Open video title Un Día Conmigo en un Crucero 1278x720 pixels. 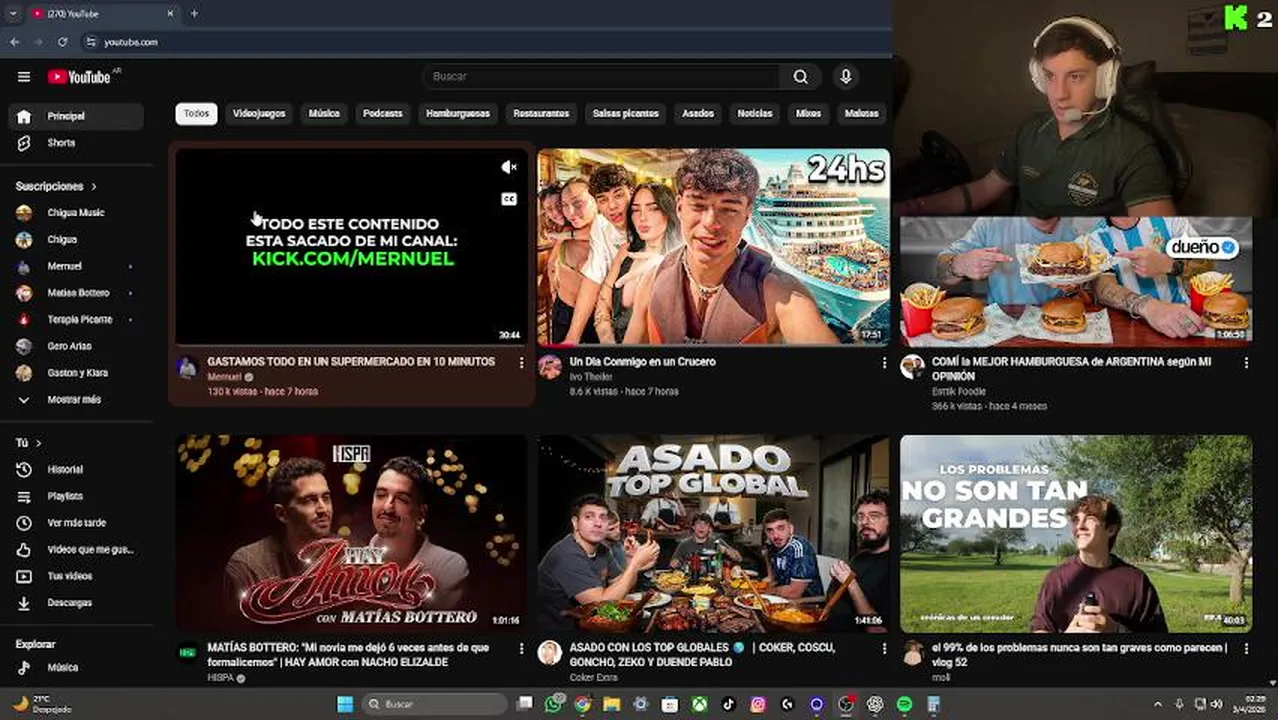642,362
